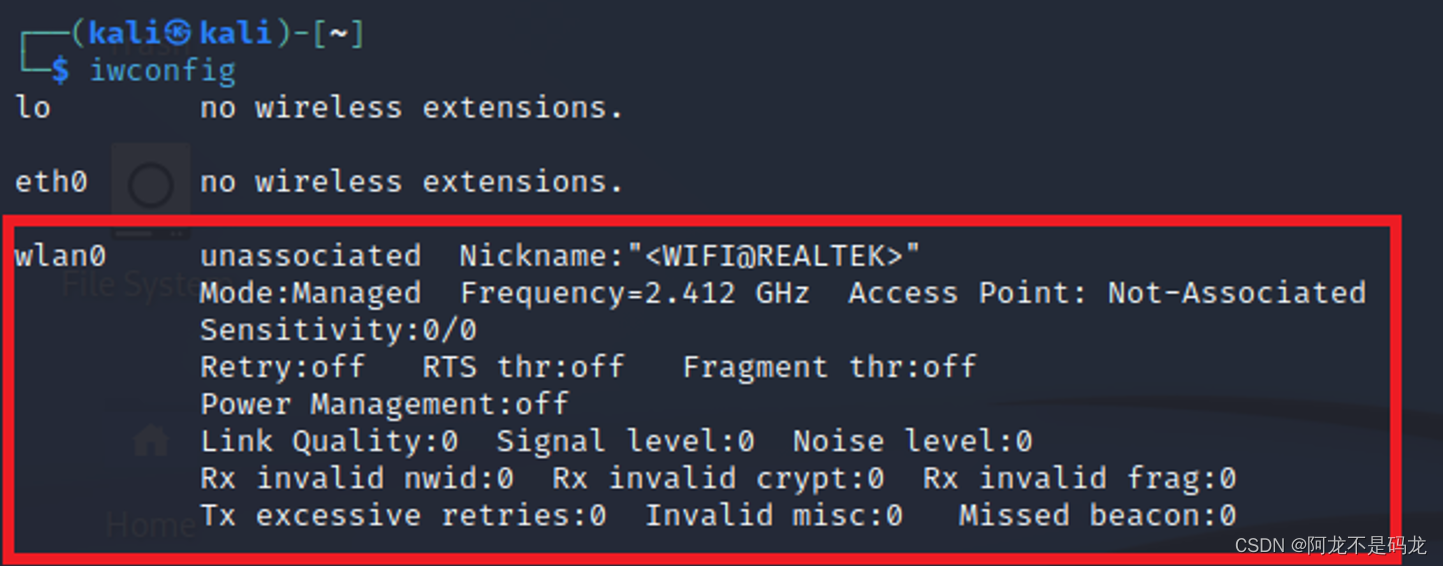Click the kali skull symbol in prompt

click(x=178, y=33)
